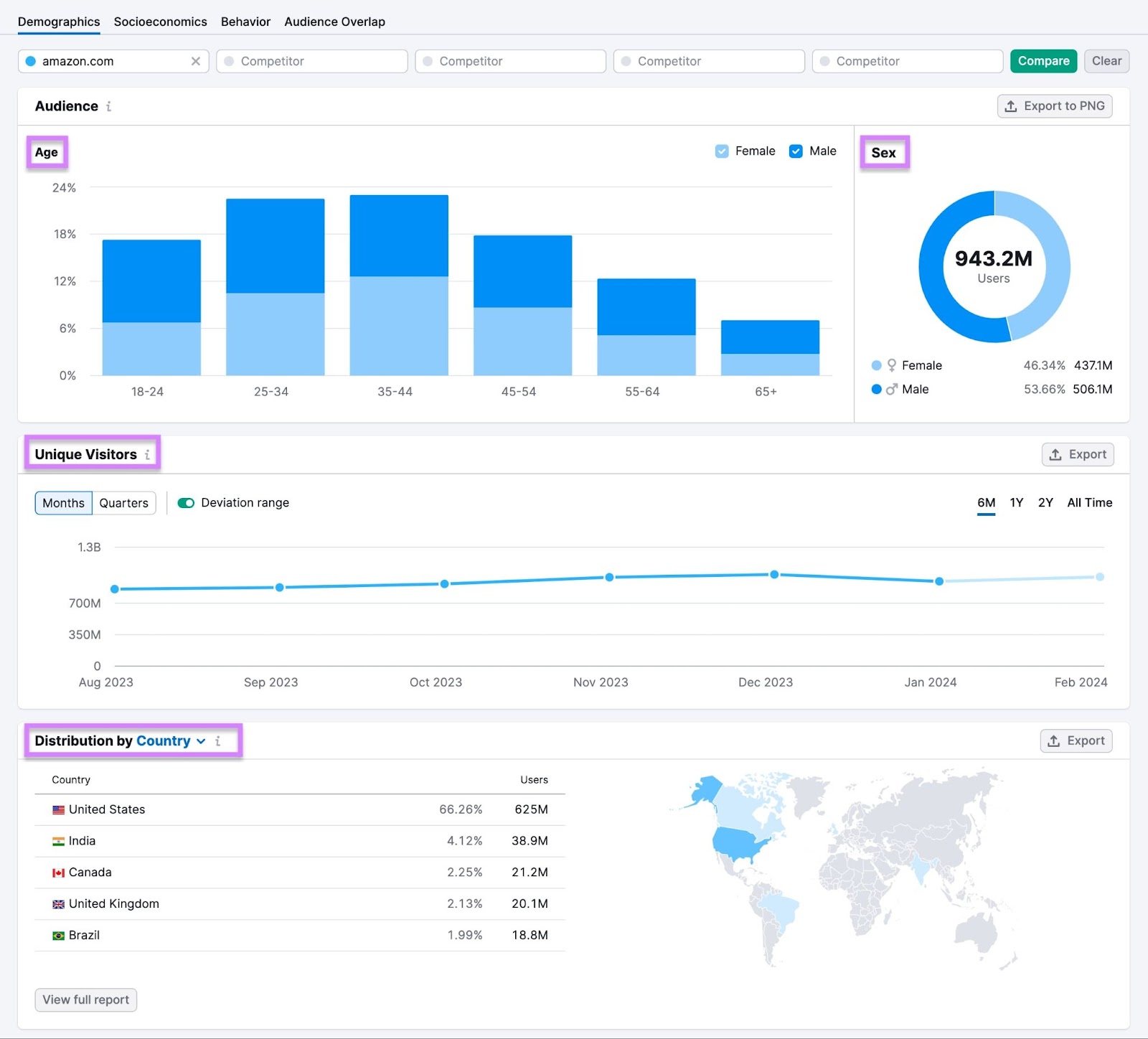Open the Country distribution dropdown
The width and height of the screenshot is (1148, 1039).
[200, 741]
